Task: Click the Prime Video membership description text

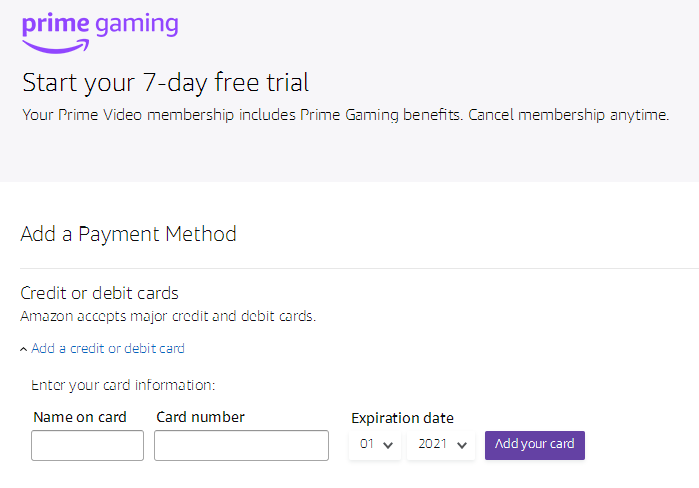Action: [345, 115]
